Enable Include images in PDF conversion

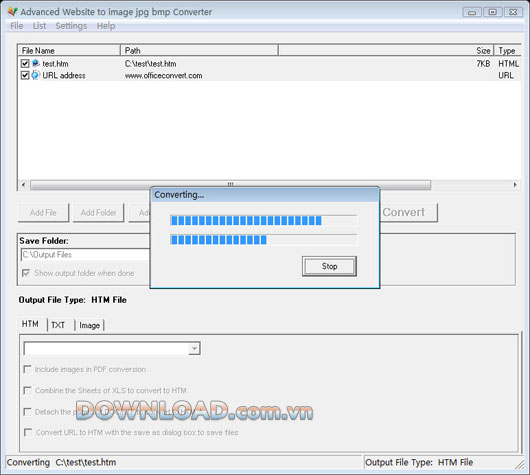pyautogui.click(x=28, y=369)
